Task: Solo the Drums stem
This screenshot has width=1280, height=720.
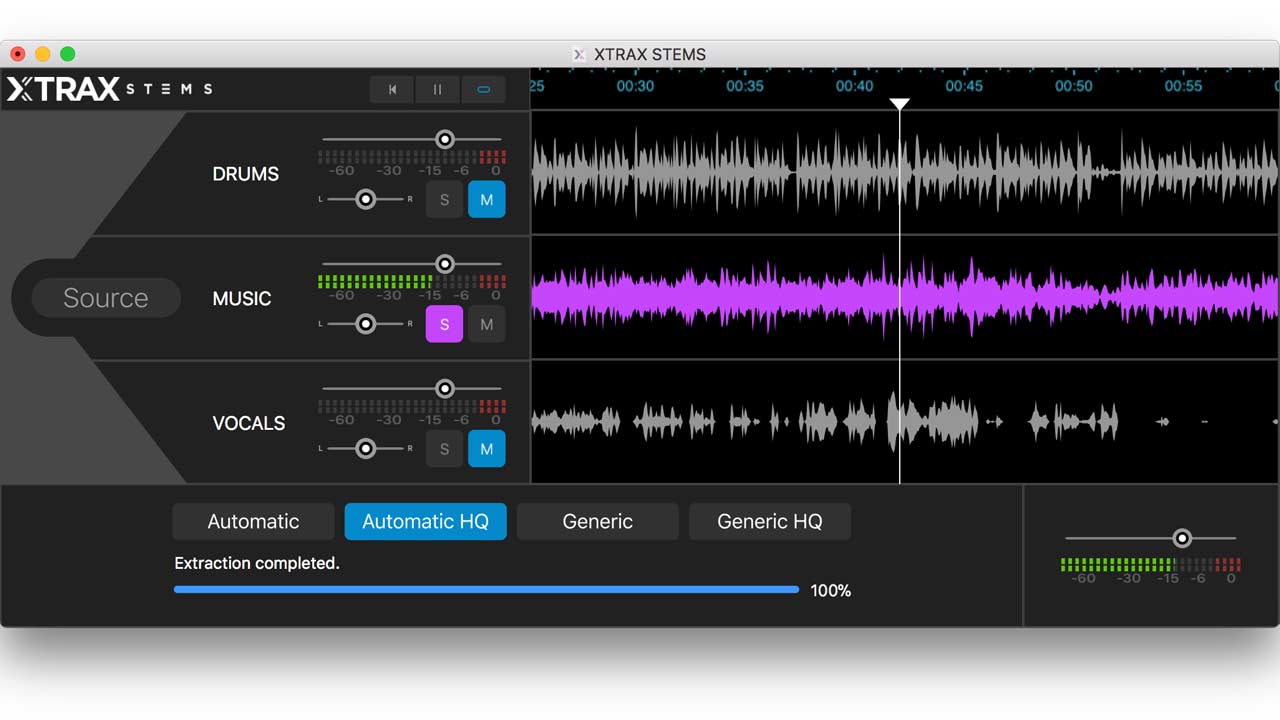Action: pyautogui.click(x=444, y=199)
